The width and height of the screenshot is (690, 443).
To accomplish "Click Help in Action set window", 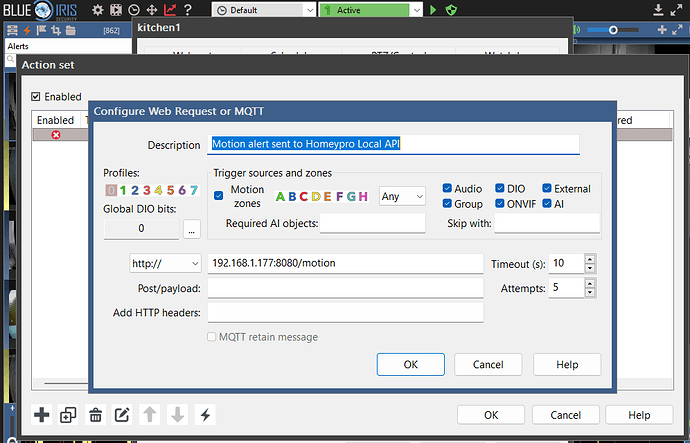I will pyautogui.click(x=639, y=415).
